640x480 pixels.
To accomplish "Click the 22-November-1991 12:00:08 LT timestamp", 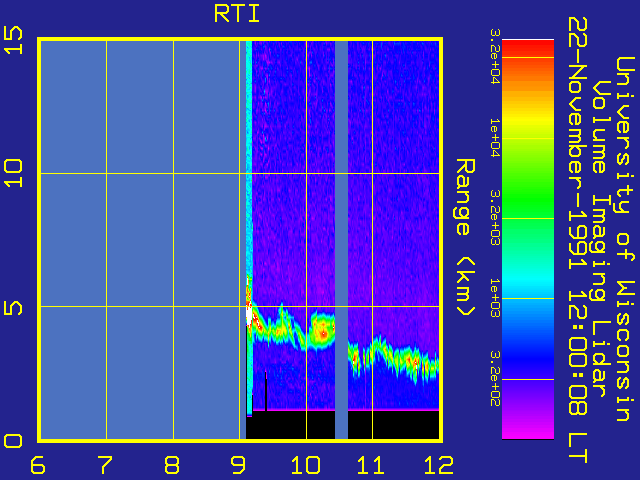I will tap(577, 240).
